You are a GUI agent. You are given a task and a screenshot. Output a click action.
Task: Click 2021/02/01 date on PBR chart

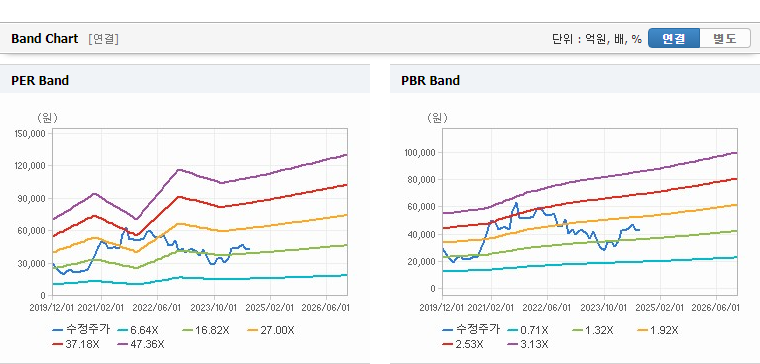tap(491, 308)
